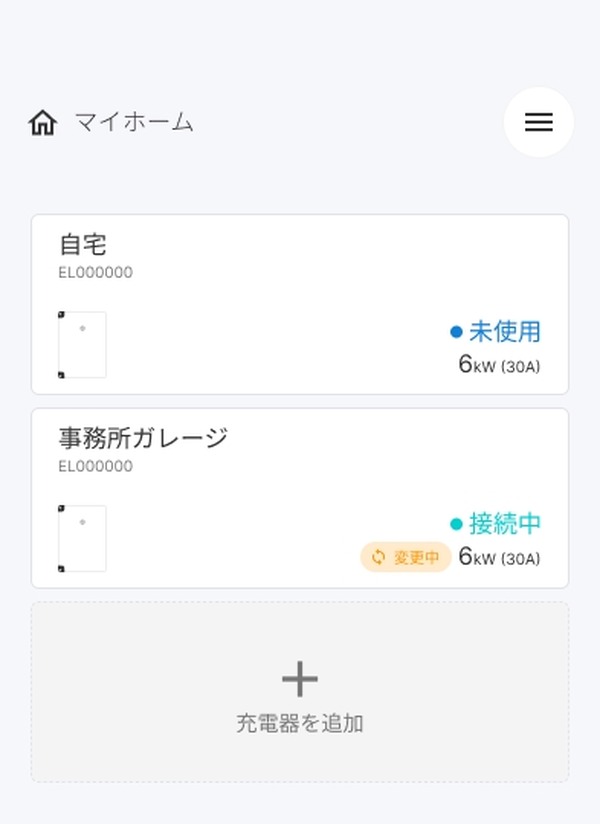Click the 充電器を追加 label
This screenshot has width=600, height=824.
pyautogui.click(x=299, y=723)
